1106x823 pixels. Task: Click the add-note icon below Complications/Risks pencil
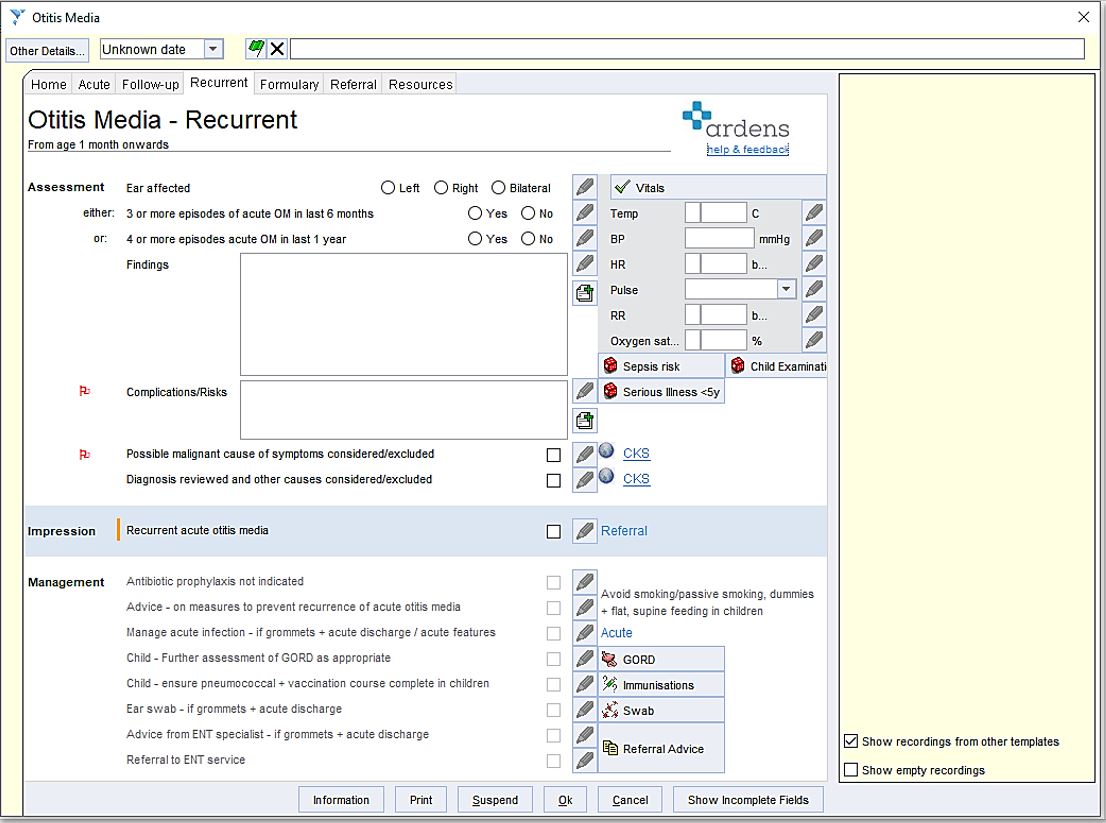pyautogui.click(x=585, y=420)
